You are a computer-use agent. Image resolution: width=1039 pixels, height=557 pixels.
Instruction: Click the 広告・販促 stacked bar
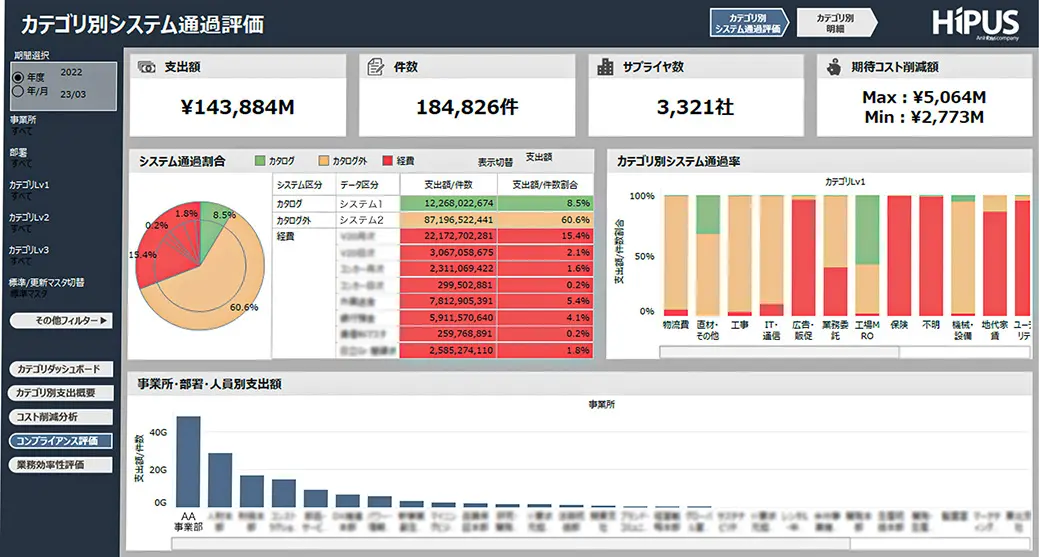(x=803, y=255)
